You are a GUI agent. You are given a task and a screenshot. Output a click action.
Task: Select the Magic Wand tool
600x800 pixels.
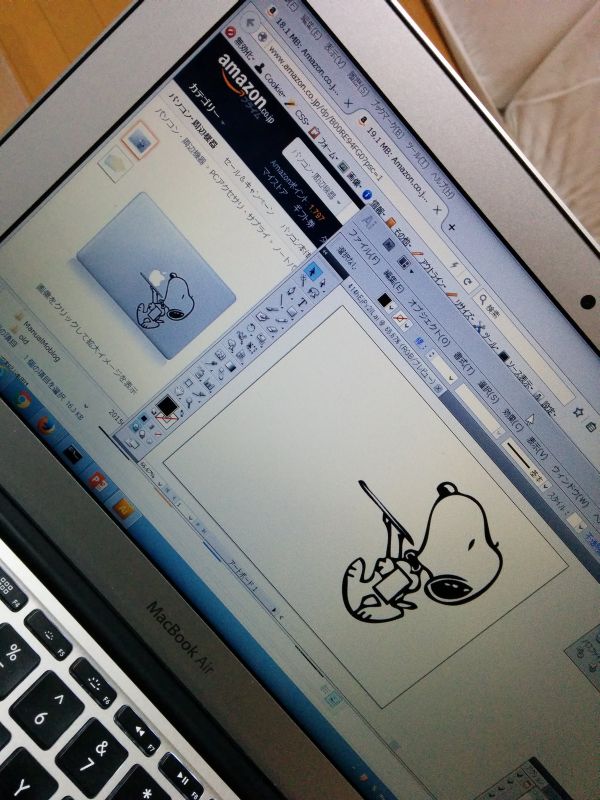(x=303, y=280)
